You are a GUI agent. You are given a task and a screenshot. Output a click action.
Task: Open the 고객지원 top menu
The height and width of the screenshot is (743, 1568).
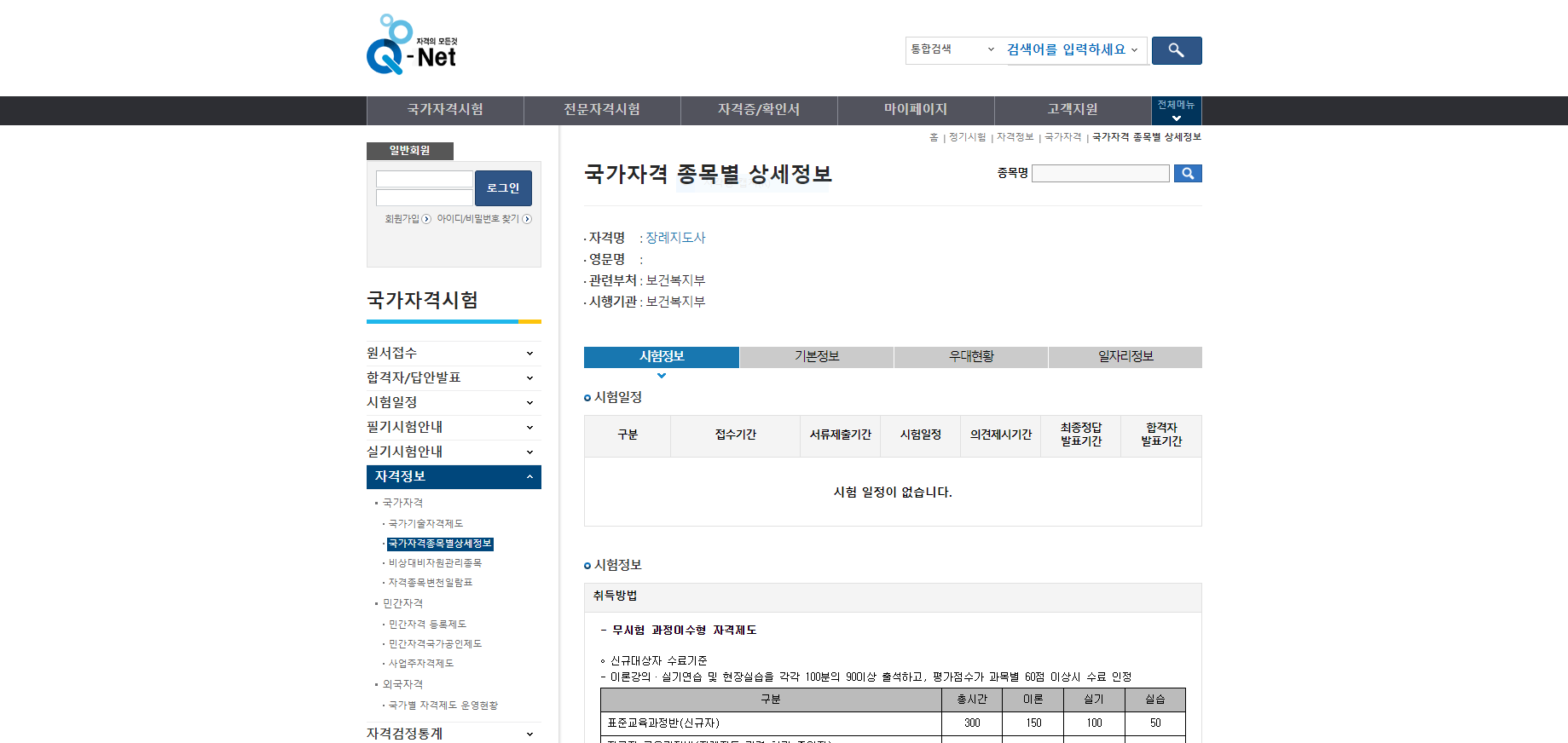pos(1073,110)
